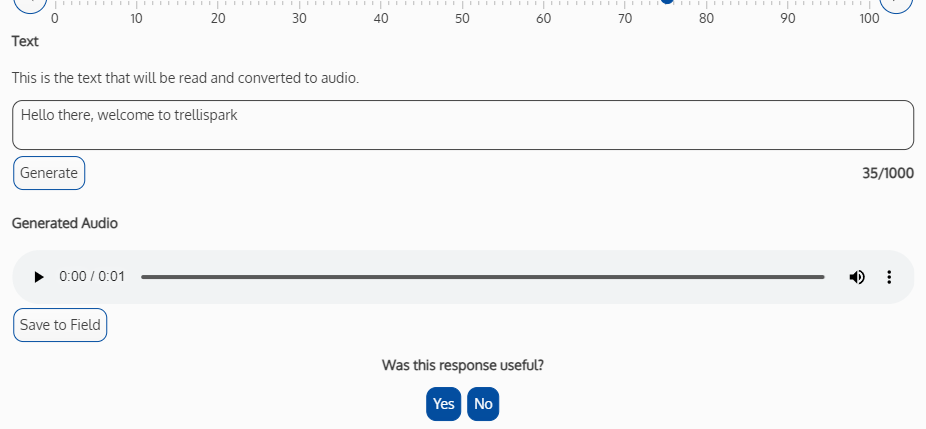Click the 'Generated Audio' heading
Screen dimensions: 926x429
(65, 223)
